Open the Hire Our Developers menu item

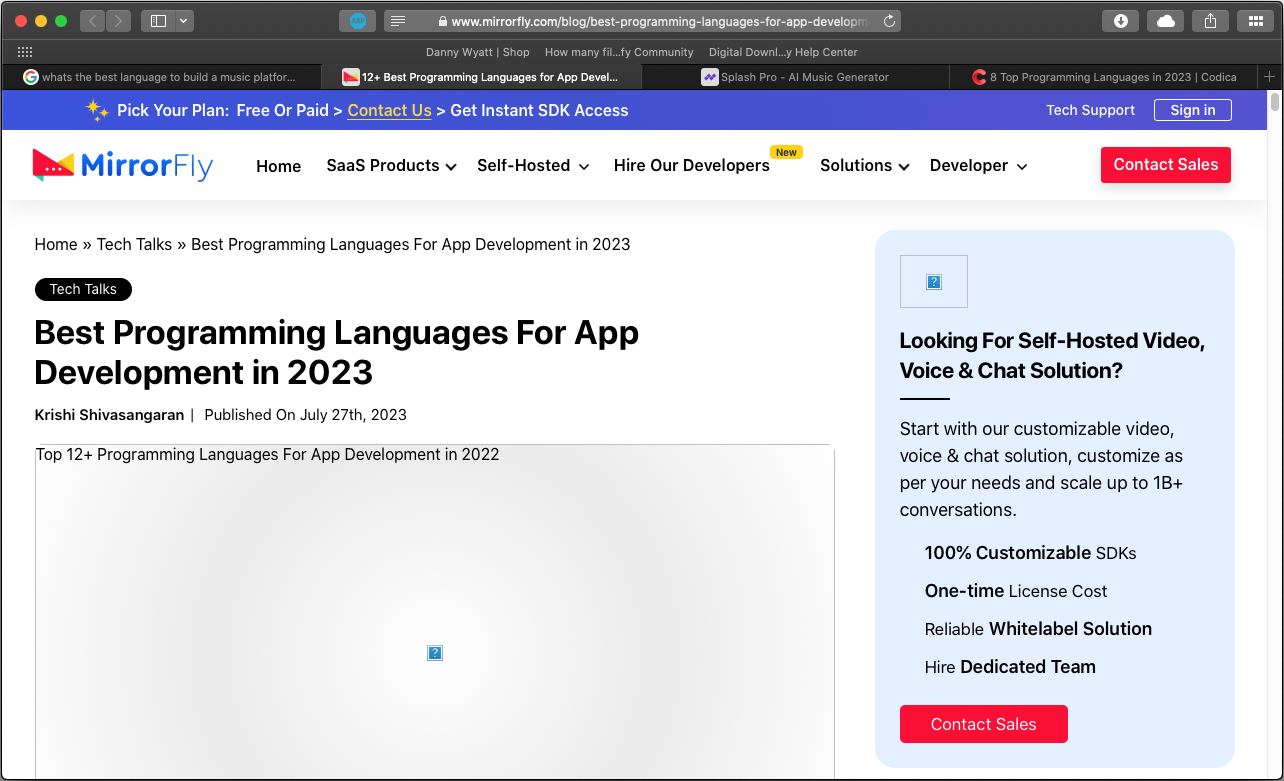[692, 166]
